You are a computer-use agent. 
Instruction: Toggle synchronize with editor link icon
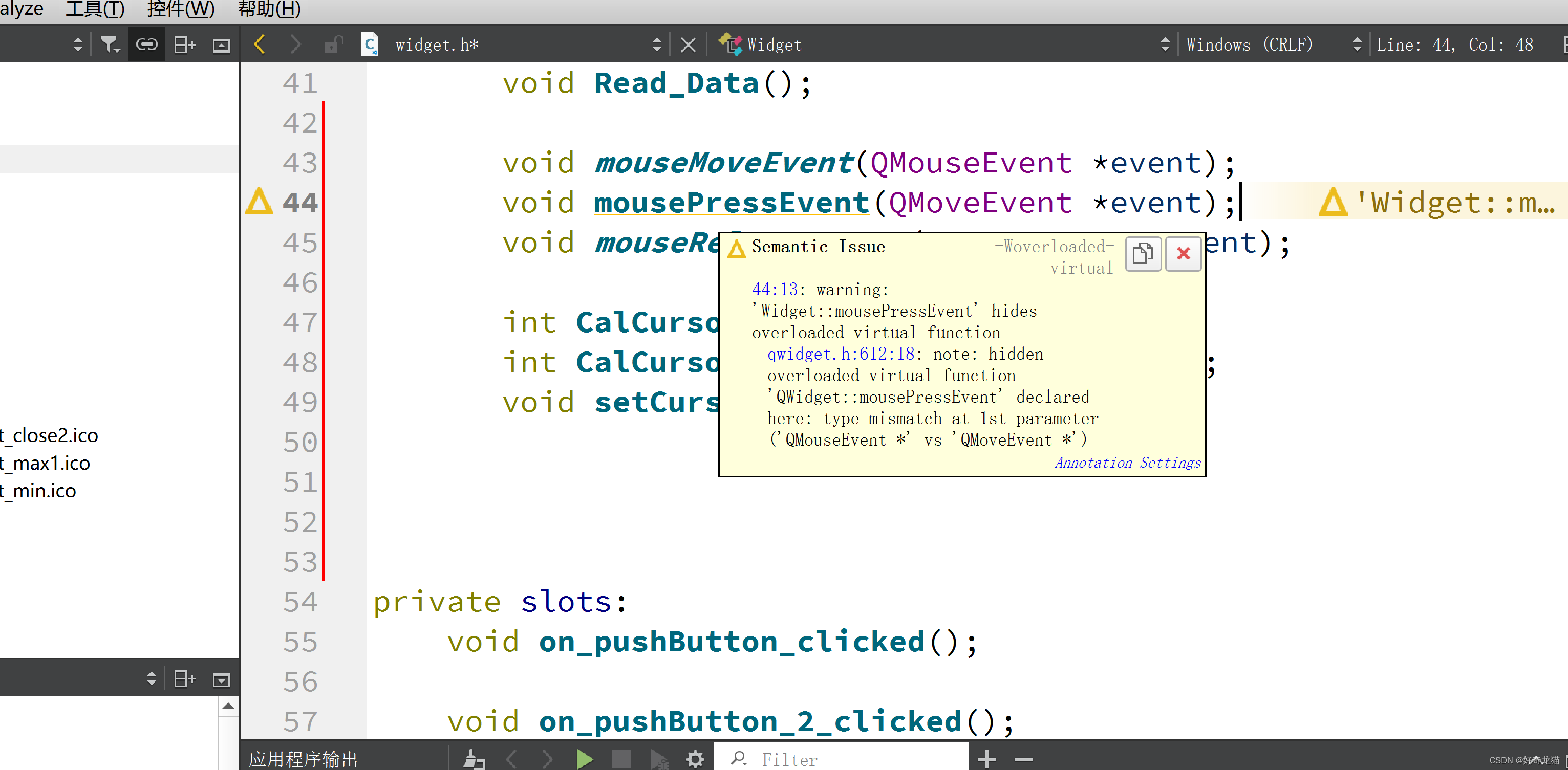point(147,45)
